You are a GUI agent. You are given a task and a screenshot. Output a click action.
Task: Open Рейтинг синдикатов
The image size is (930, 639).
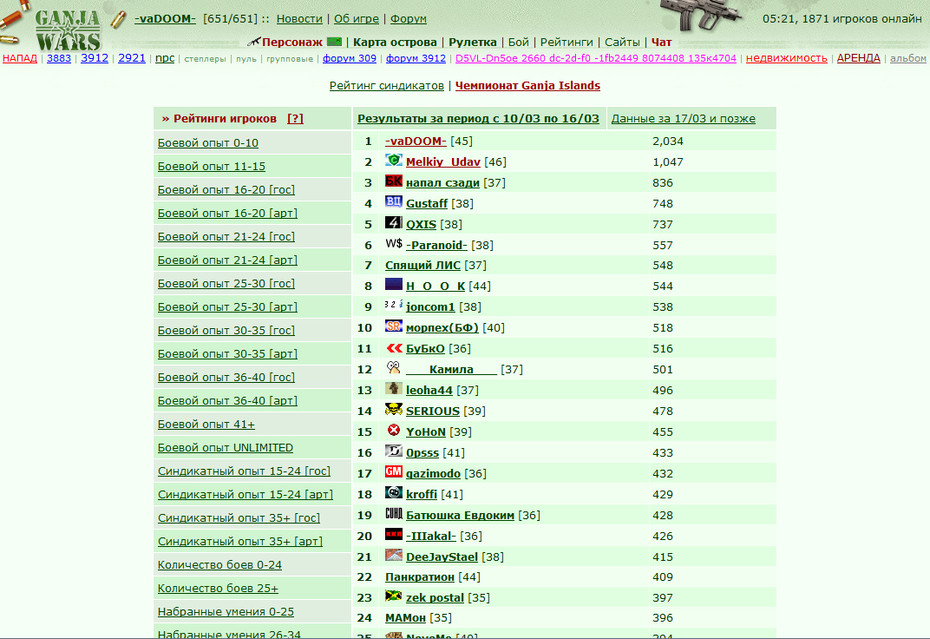pyautogui.click(x=387, y=85)
